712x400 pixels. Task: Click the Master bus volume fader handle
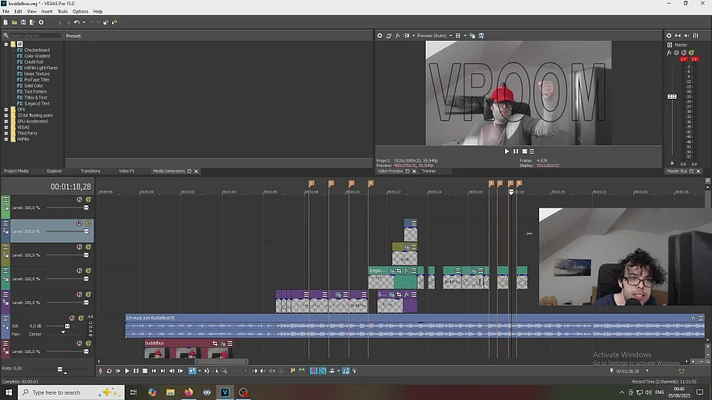tap(672, 97)
